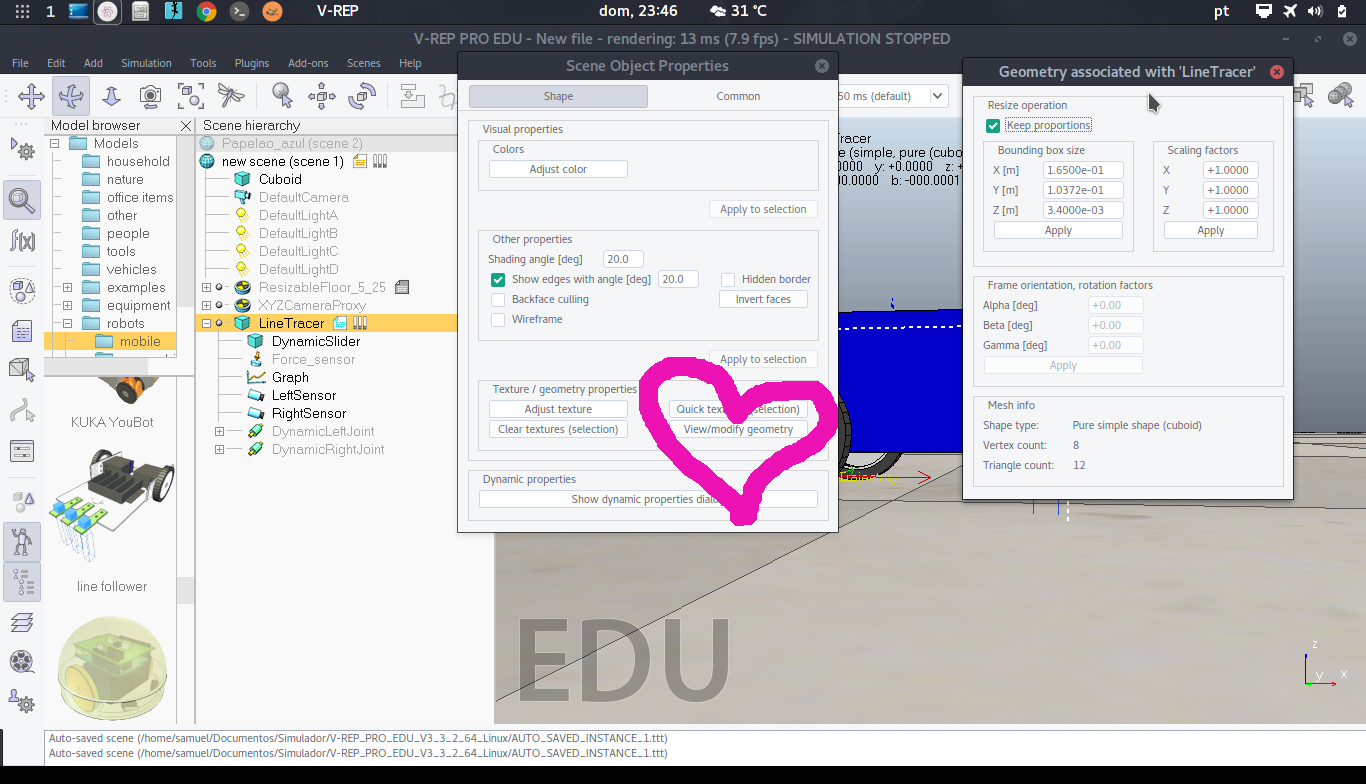1366x784 pixels.
Task: Click the Adjust color button
Action: [558, 169]
